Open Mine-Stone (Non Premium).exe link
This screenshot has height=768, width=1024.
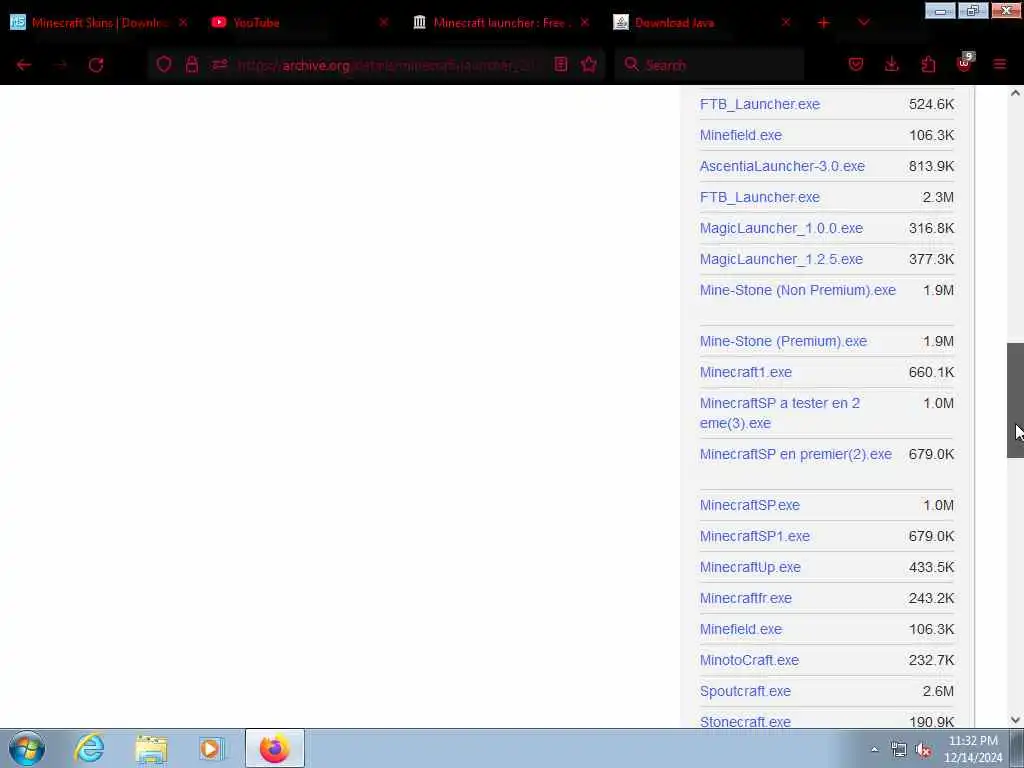pos(797,290)
